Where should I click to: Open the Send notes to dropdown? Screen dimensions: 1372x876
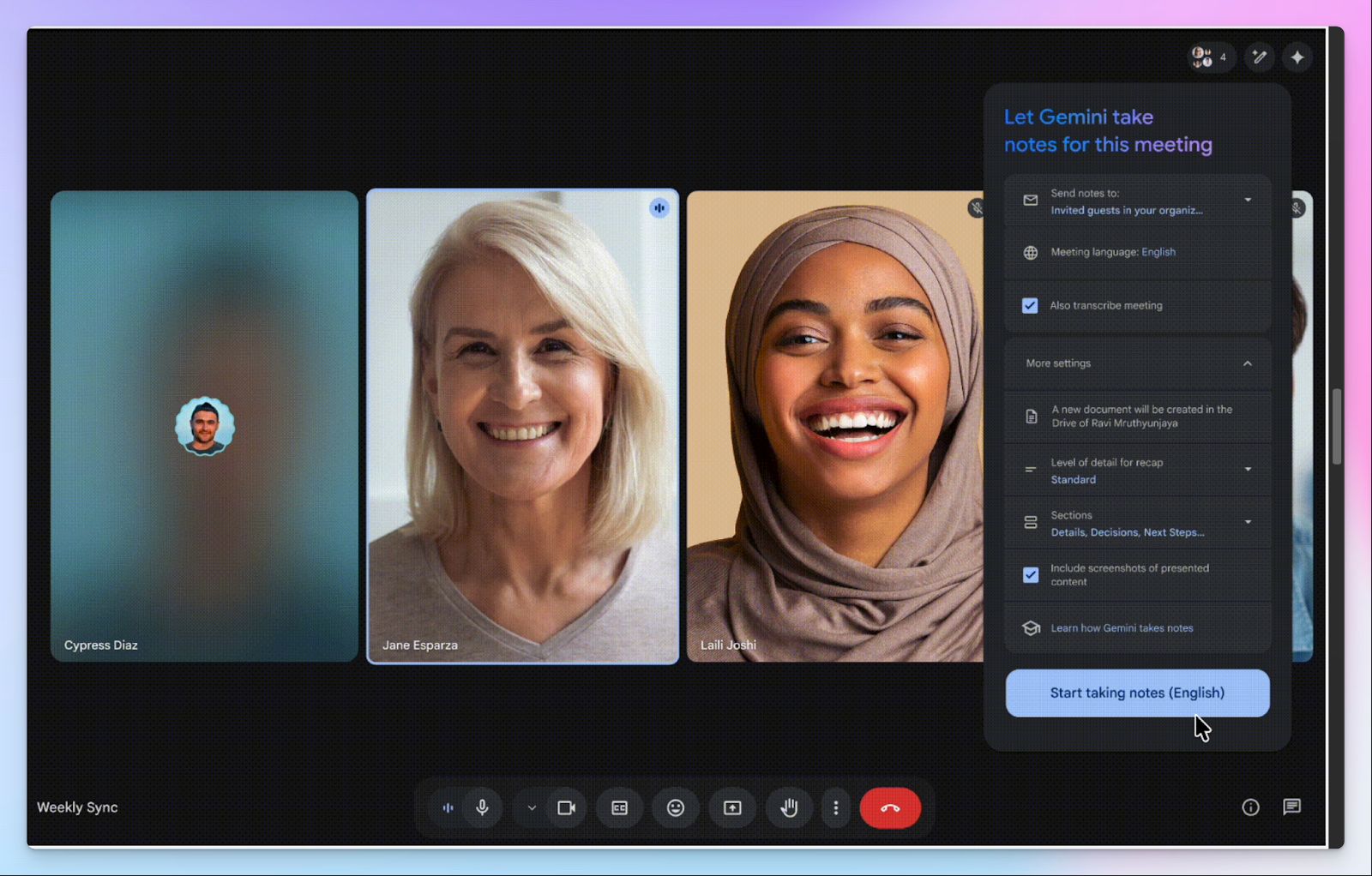tap(1247, 201)
